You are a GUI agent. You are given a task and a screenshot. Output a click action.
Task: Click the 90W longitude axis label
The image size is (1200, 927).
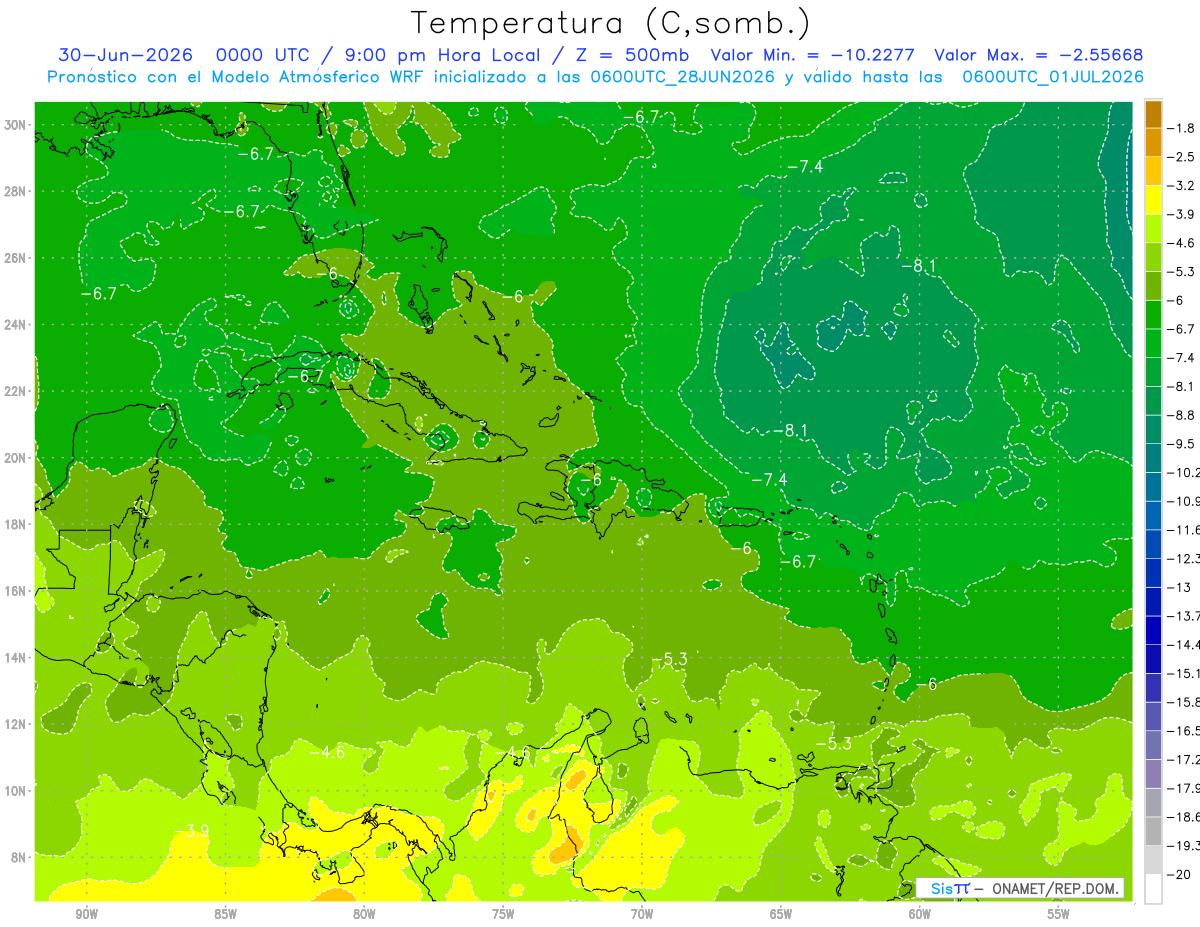point(87,915)
